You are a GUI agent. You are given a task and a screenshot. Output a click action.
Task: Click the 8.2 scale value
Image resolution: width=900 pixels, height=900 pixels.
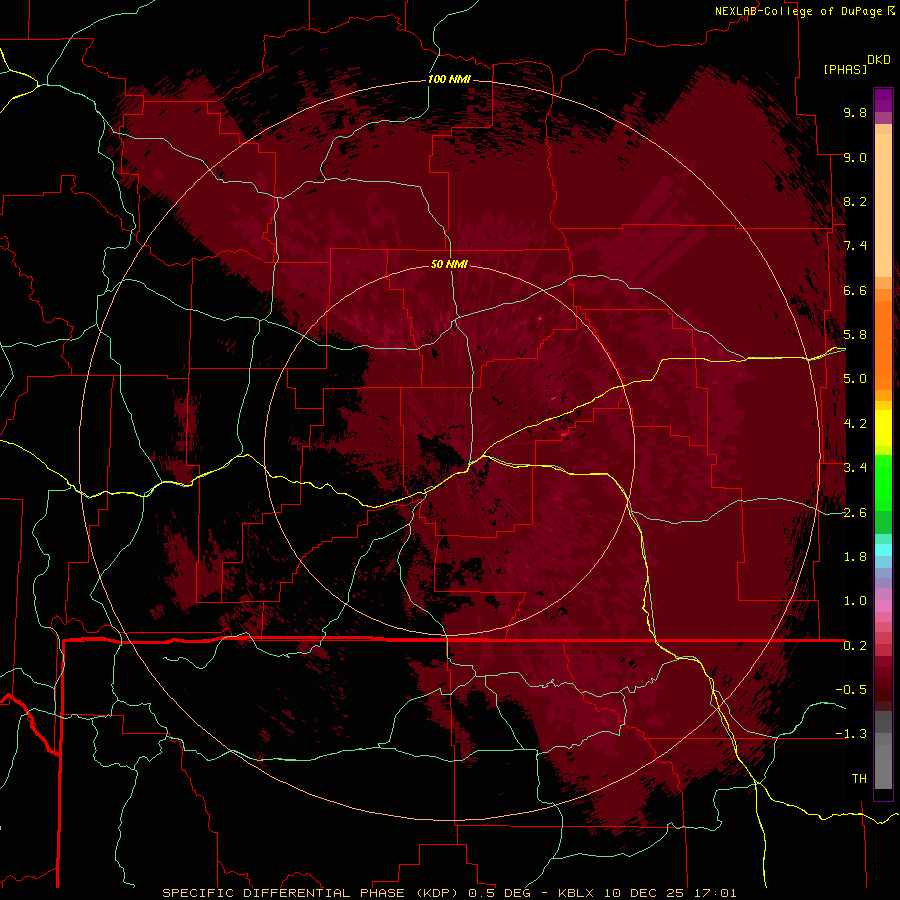click(855, 201)
